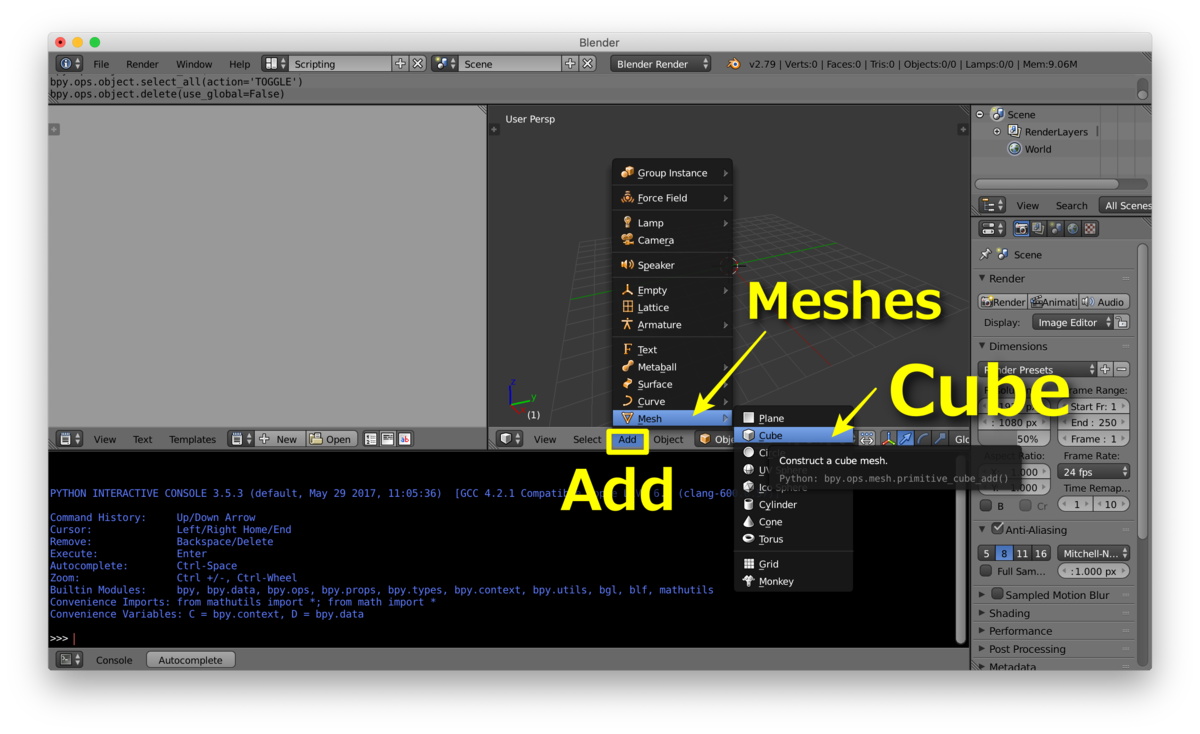Expand RenderLayers in the outliner
Image resolution: width=1200 pixels, height=734 pixels.
pos(997,132)
